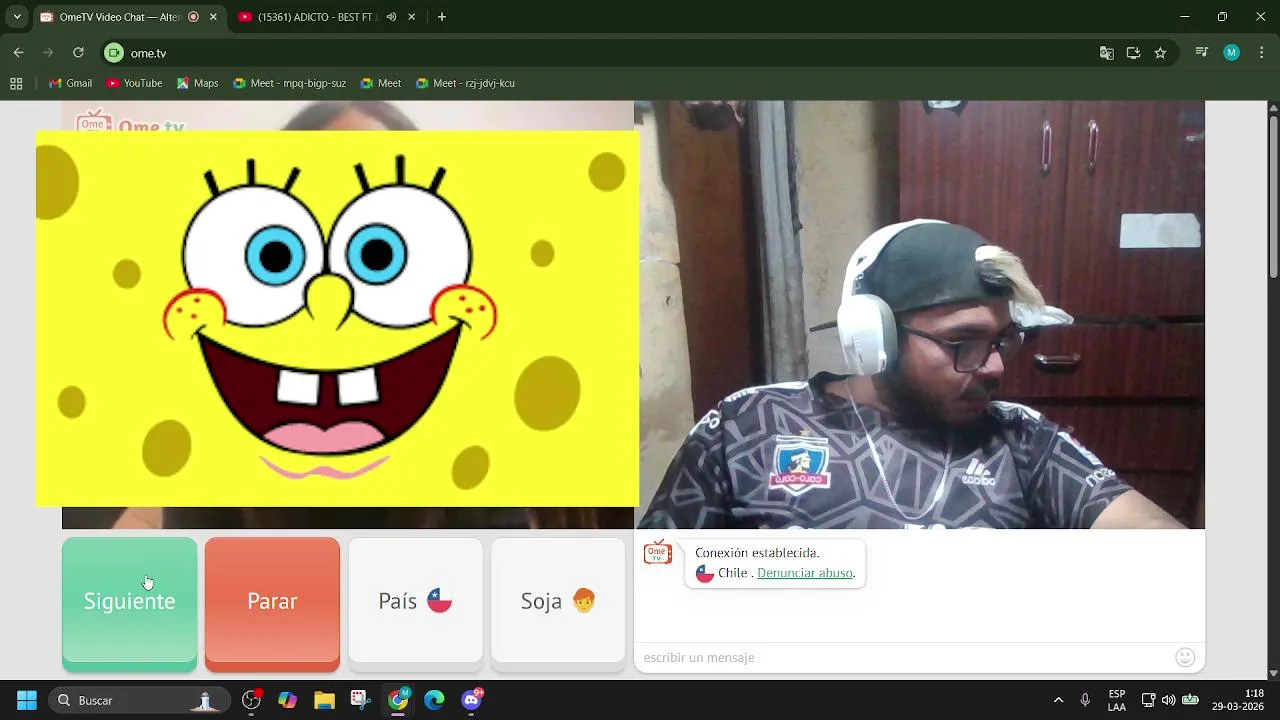Image resolution: width=1280 pixels, height=720 pixels.
Task: Open Discord from the taskbar
Action: pos(471,700)
